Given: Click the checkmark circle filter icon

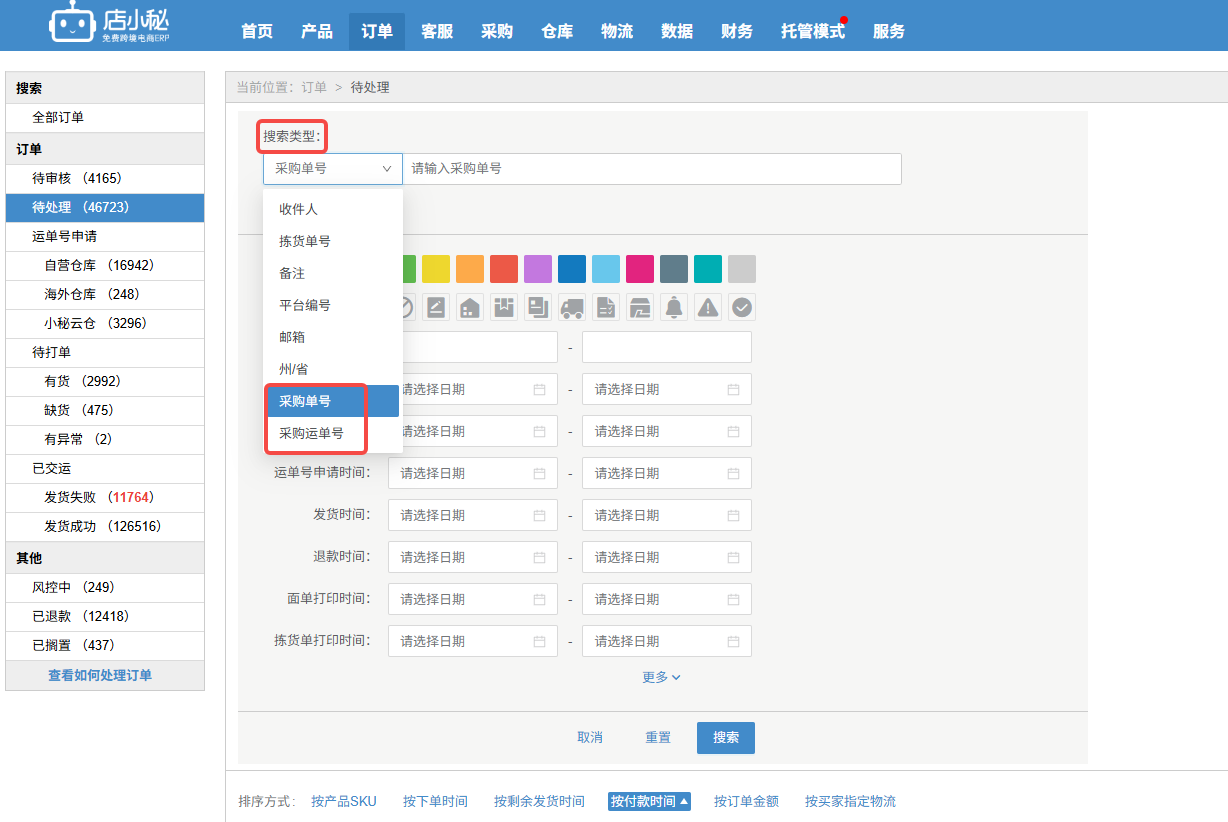Looking at the screenshot, I should click(742, 307).
